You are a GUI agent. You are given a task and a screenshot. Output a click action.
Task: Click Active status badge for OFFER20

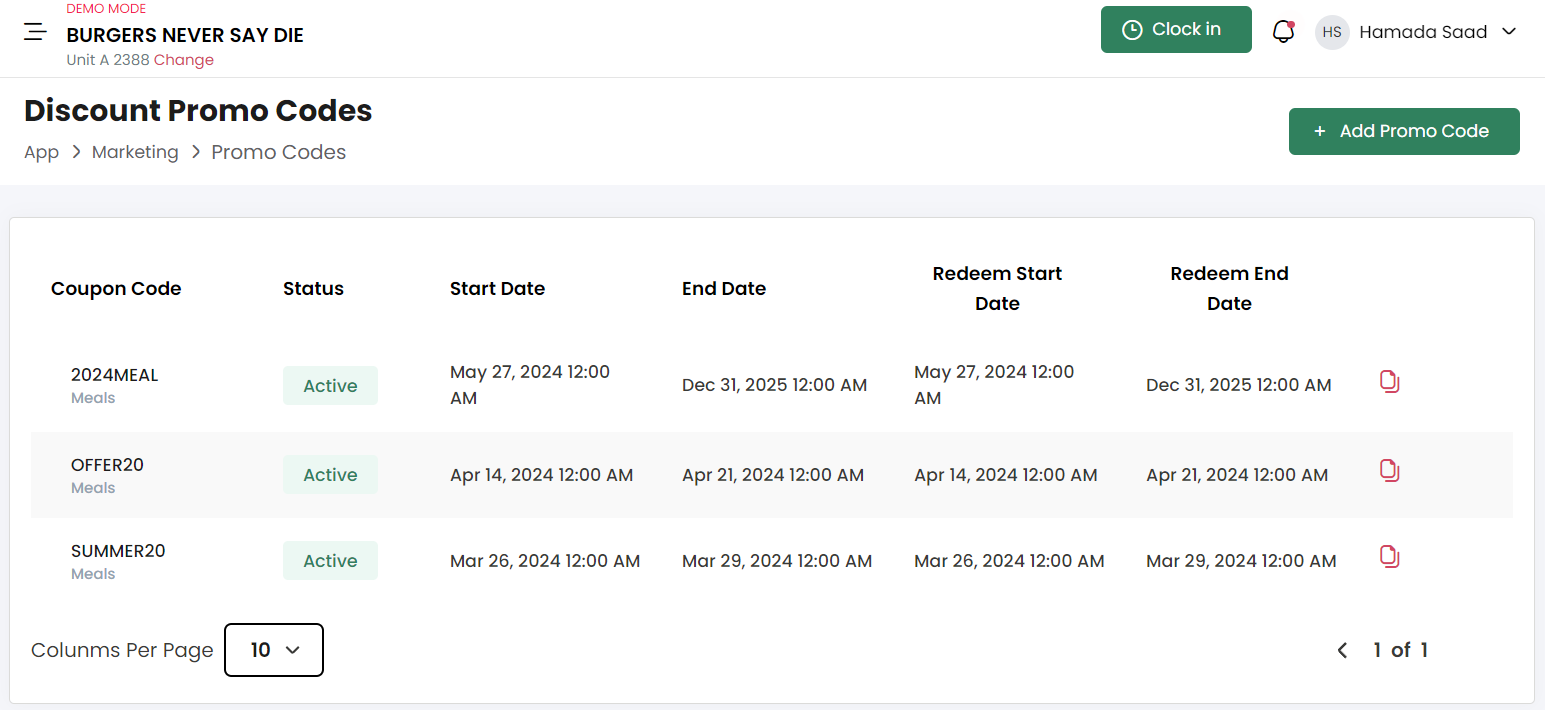[x=330, y=475]
